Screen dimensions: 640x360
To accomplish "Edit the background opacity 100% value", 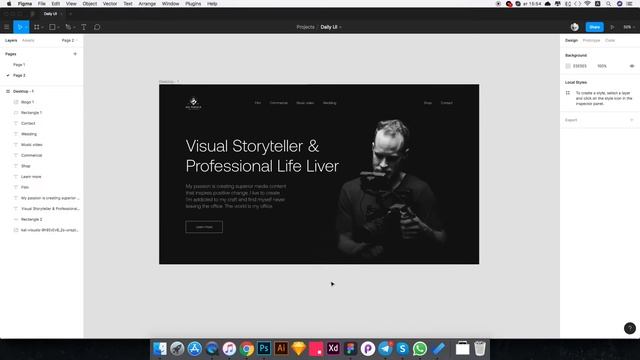I will click(602, 66).
